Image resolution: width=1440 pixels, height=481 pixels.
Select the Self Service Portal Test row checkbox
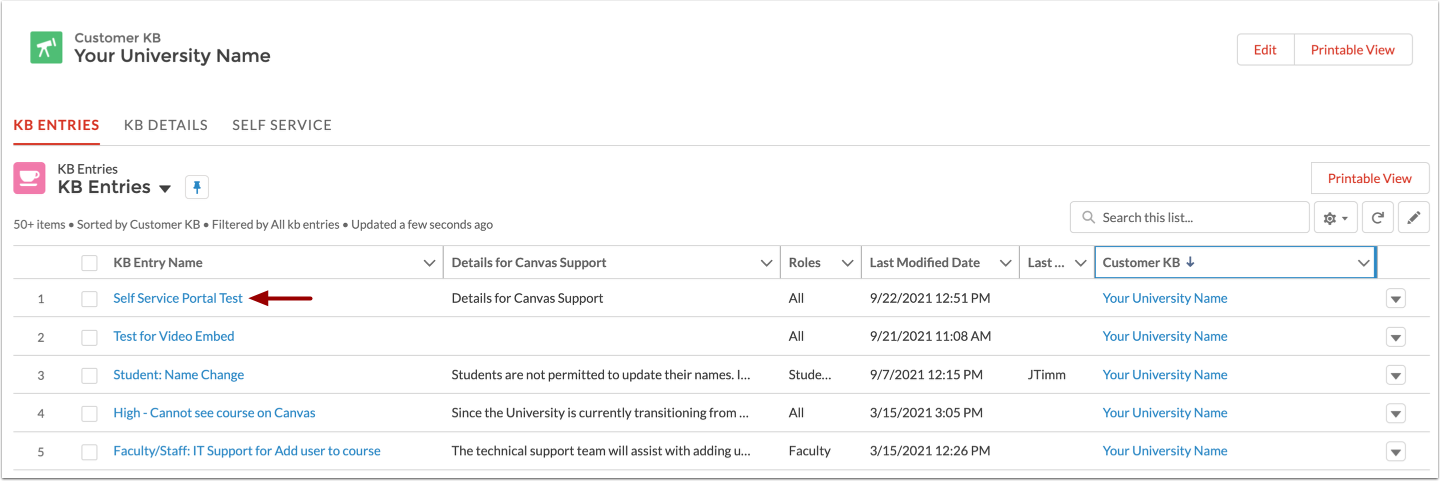pyautogui.click(x=90, y=299)
